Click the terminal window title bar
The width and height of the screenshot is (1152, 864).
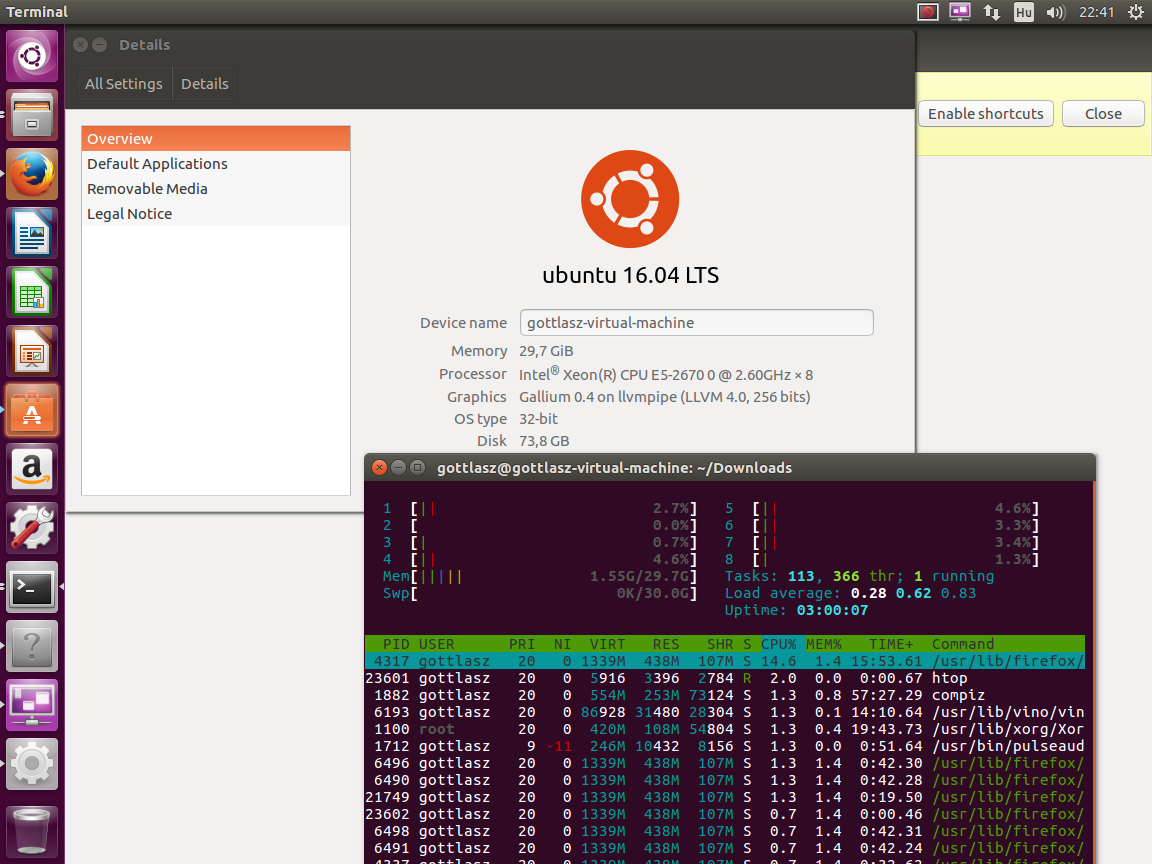click(730, 468)
